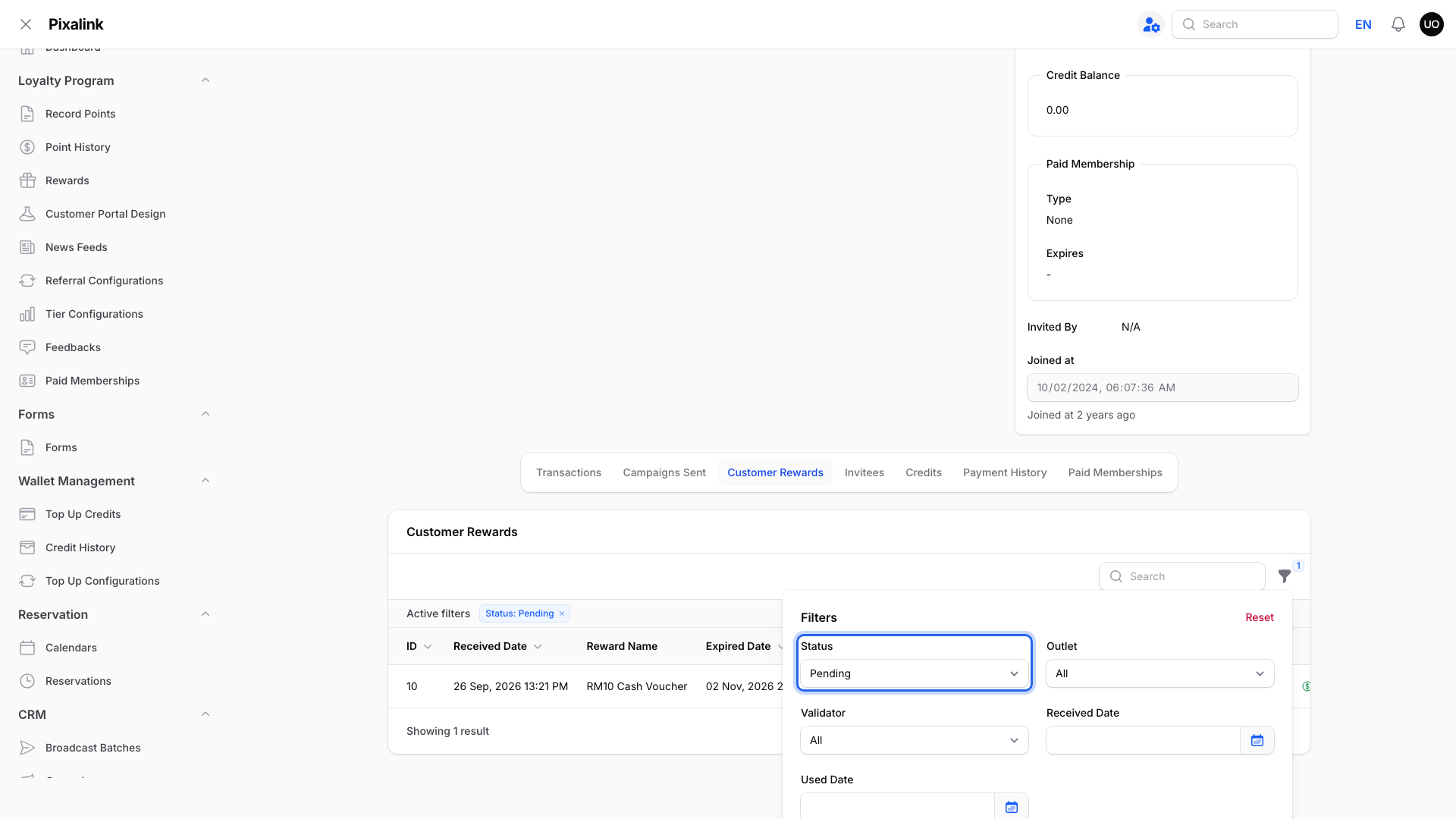
Task: Switch to the Credits tab
Action: tap(924, 472)
